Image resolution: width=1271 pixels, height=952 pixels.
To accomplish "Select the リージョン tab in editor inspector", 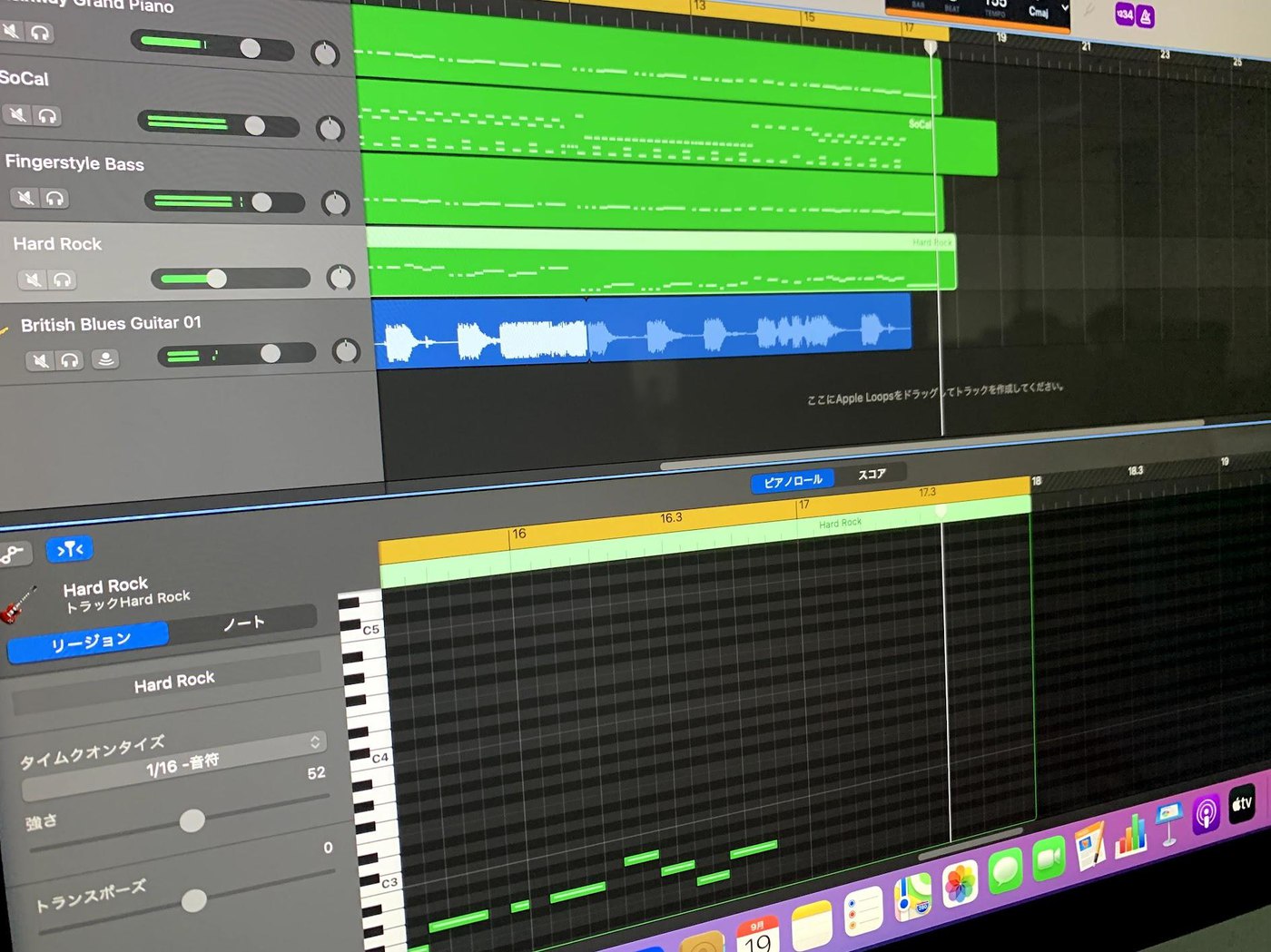I will 89,643.
